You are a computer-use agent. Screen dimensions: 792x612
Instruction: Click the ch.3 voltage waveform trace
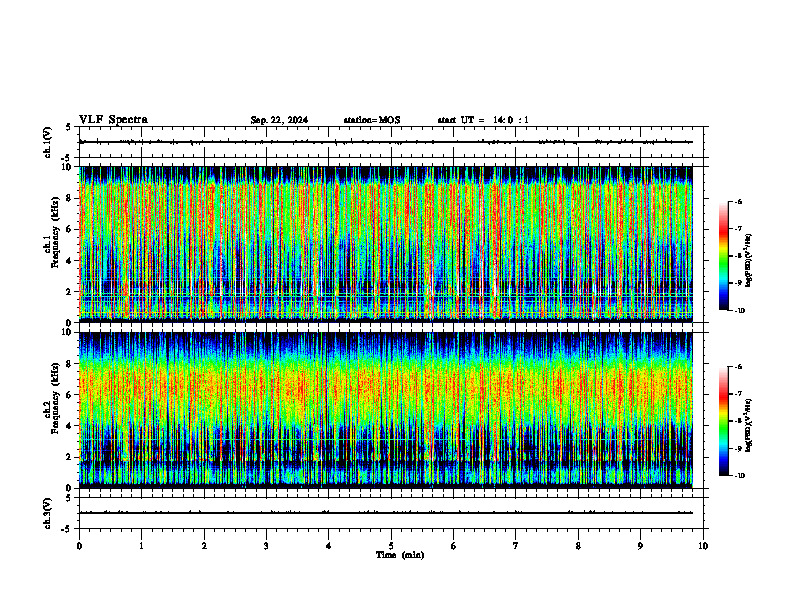(386, 513)
